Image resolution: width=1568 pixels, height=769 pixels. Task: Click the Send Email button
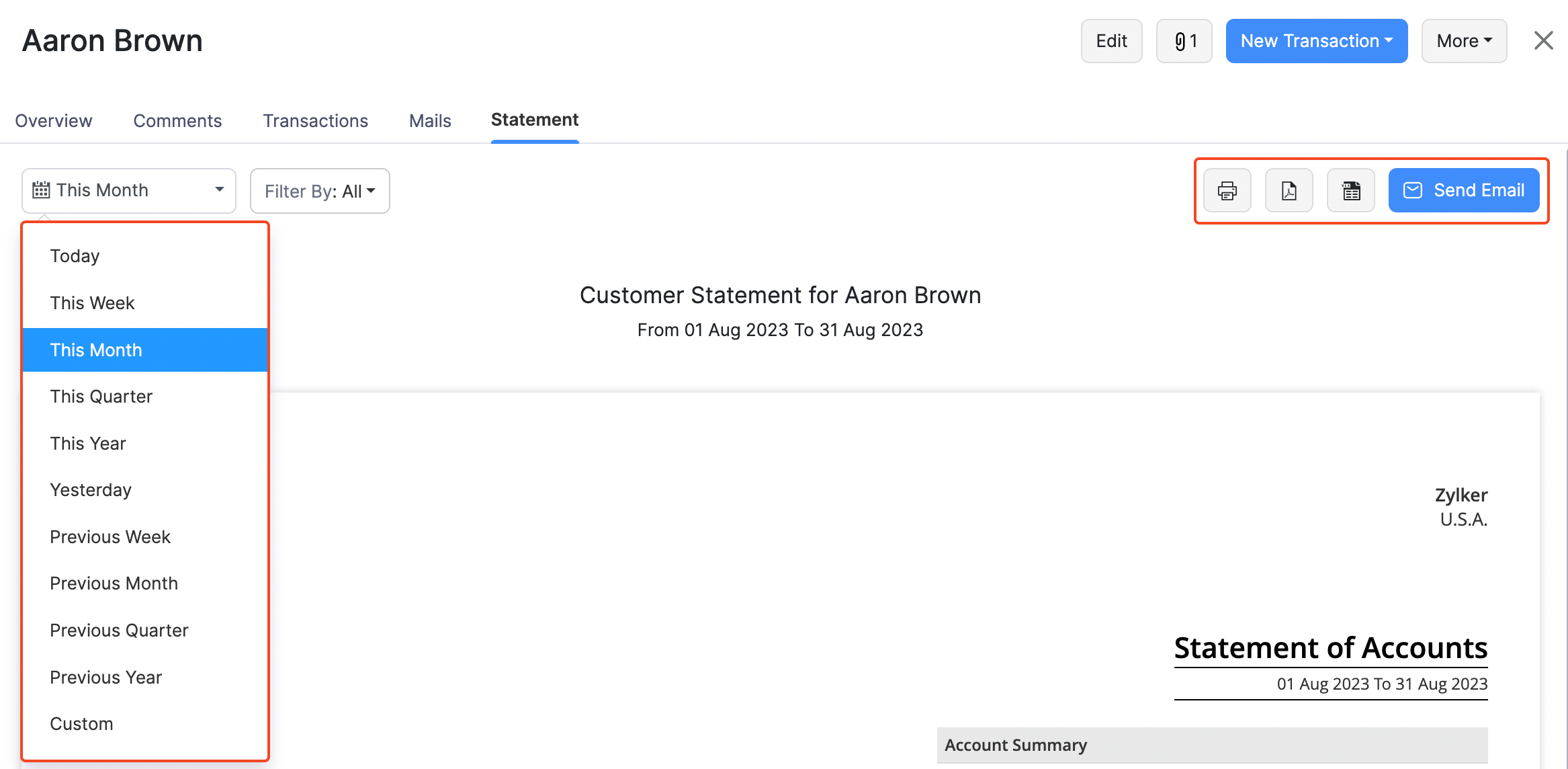[1465, 190]
